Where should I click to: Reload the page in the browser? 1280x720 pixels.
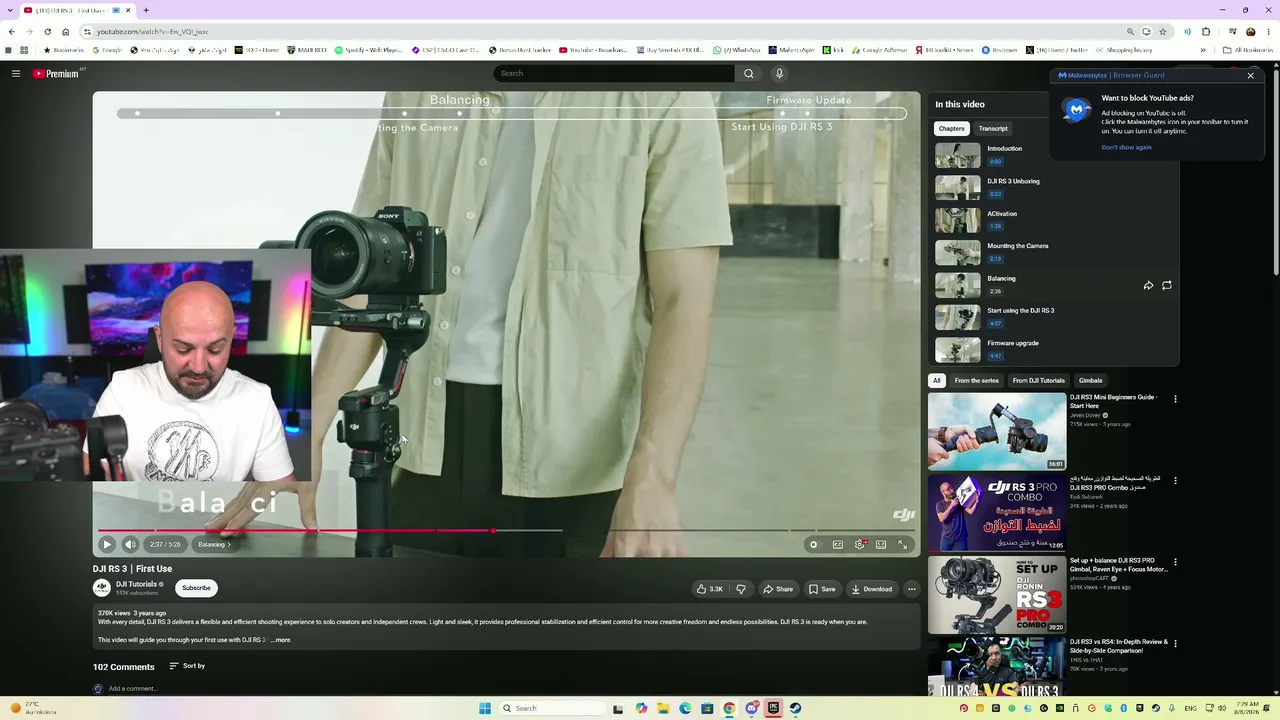[47, 31]
